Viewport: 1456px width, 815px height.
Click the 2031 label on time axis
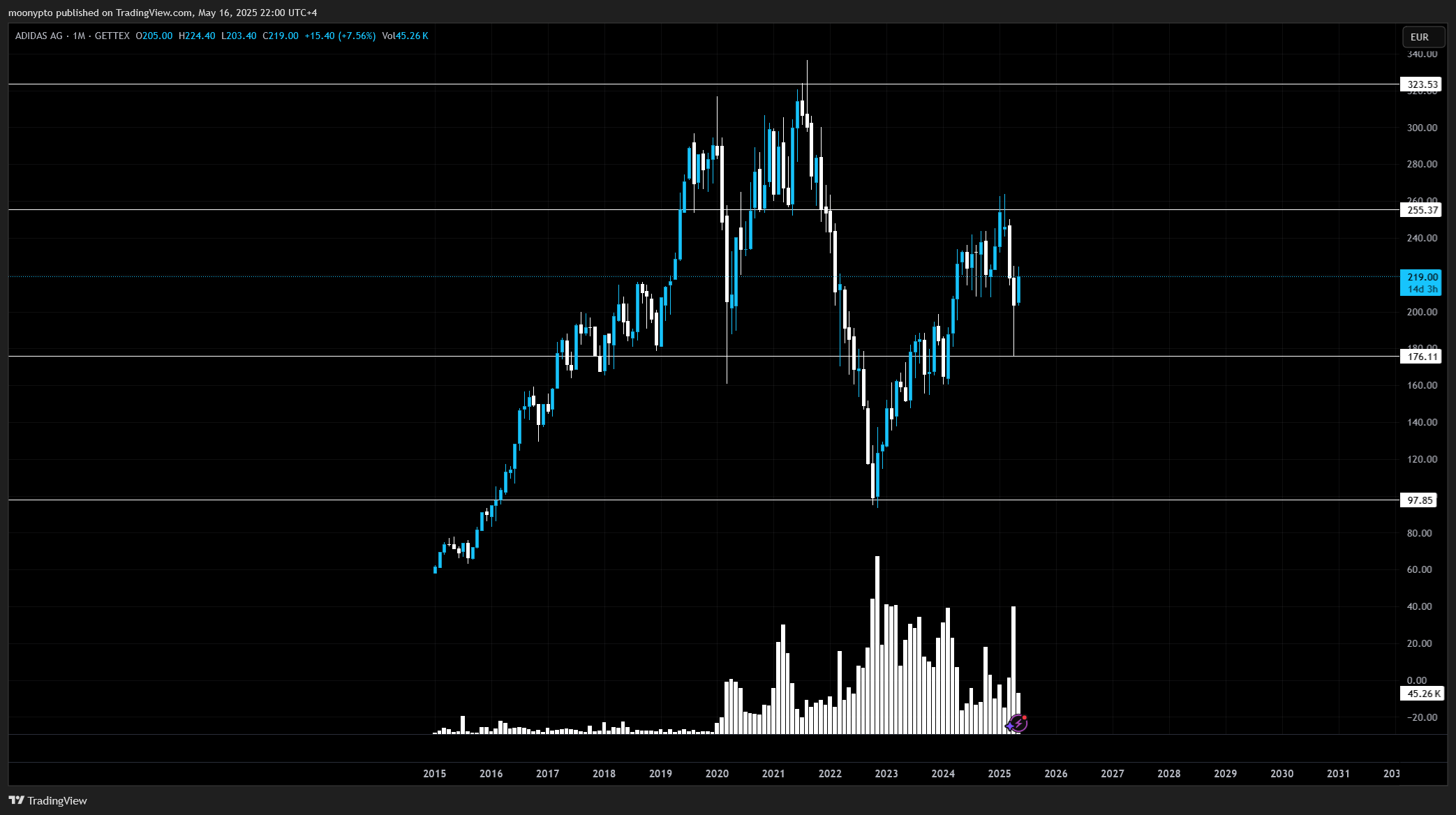(1338, 773)
